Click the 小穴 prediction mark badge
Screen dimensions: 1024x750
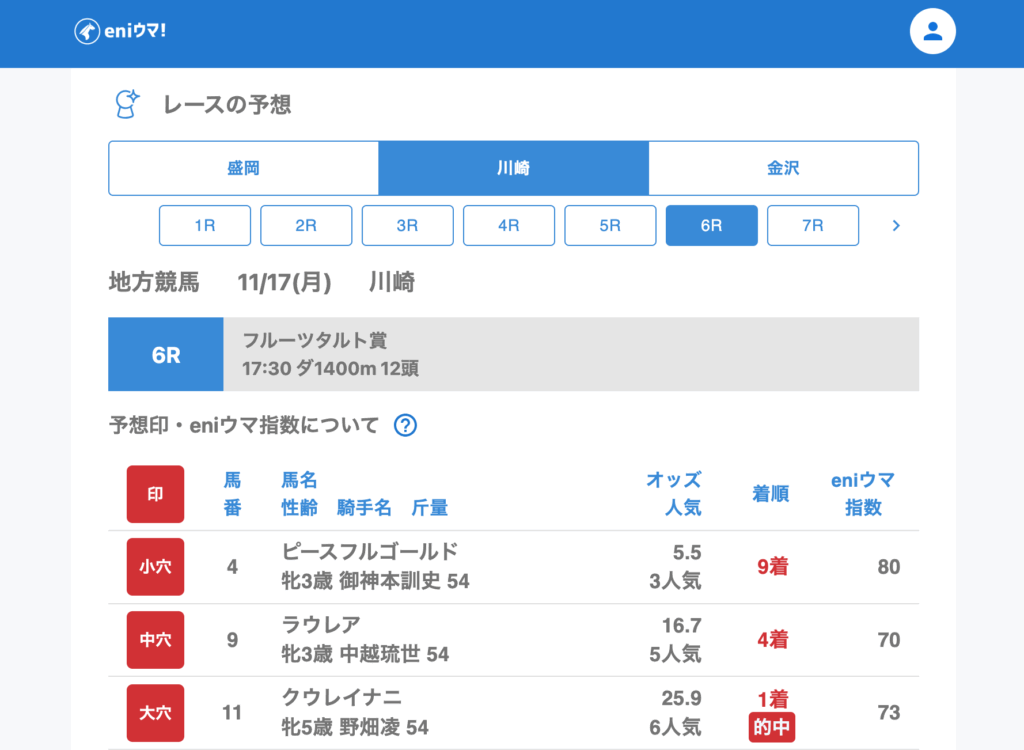pos(155,567)
